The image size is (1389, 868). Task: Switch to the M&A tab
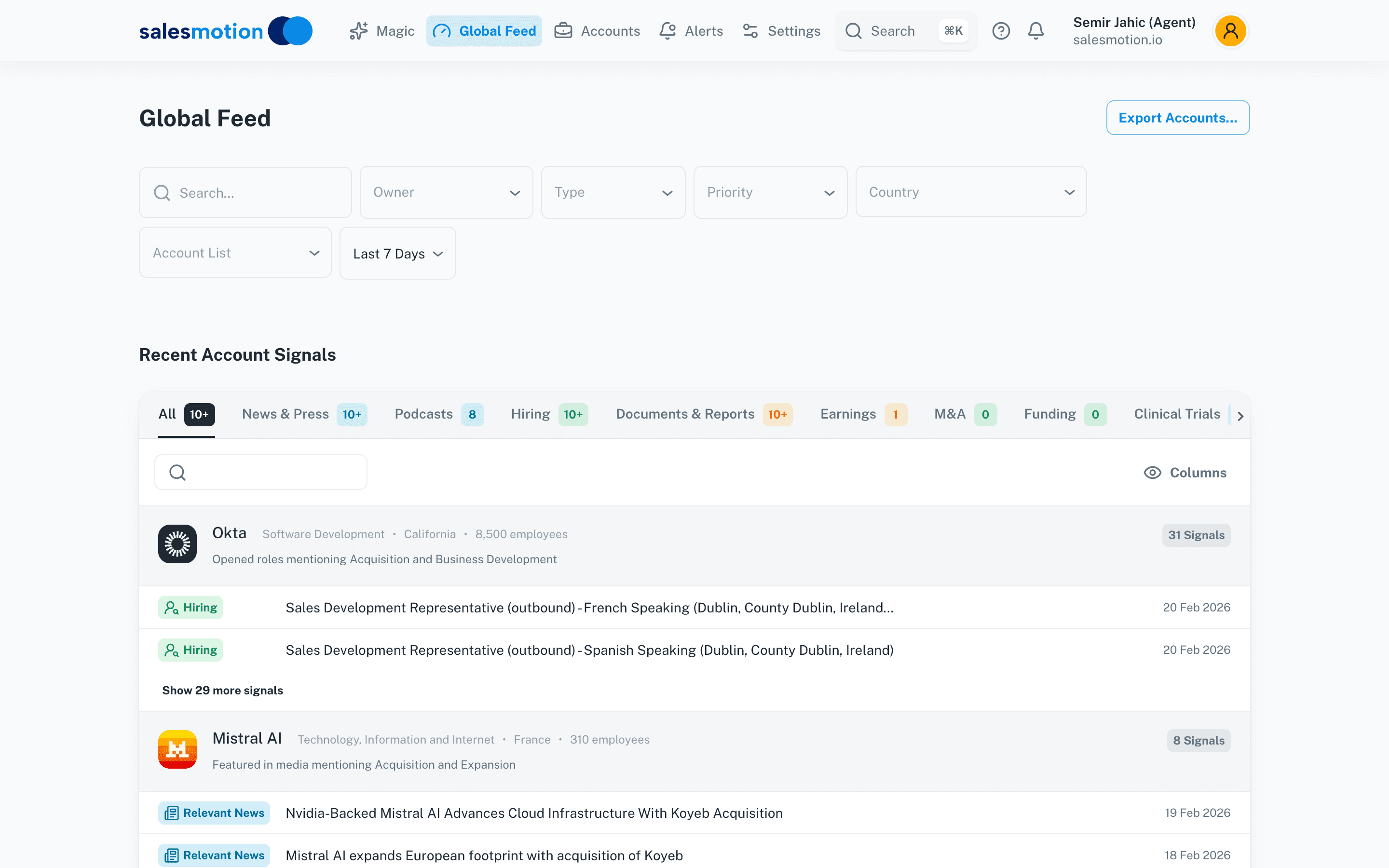966,415
